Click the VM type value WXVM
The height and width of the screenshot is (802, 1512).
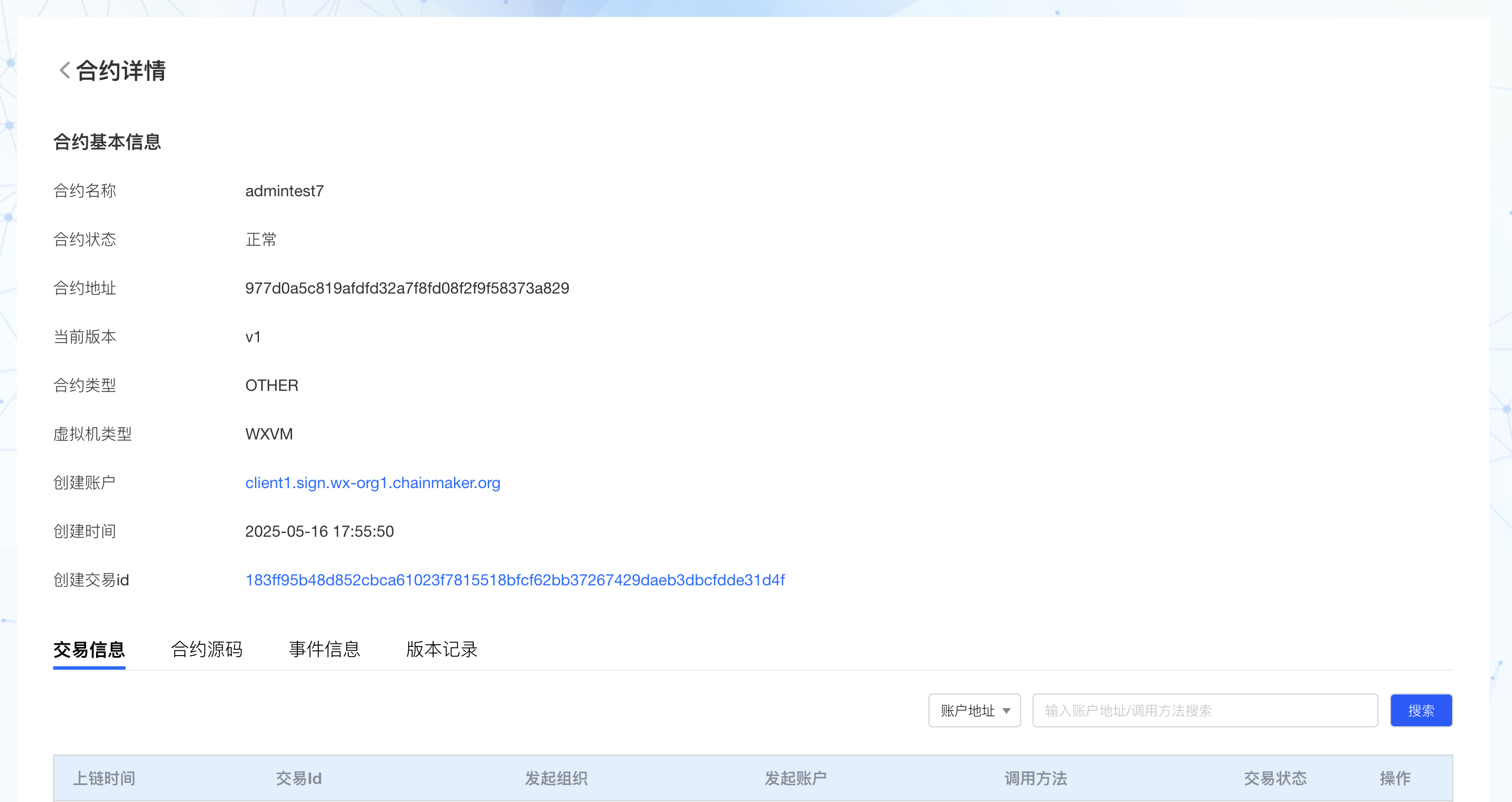(x=269, y=434)
